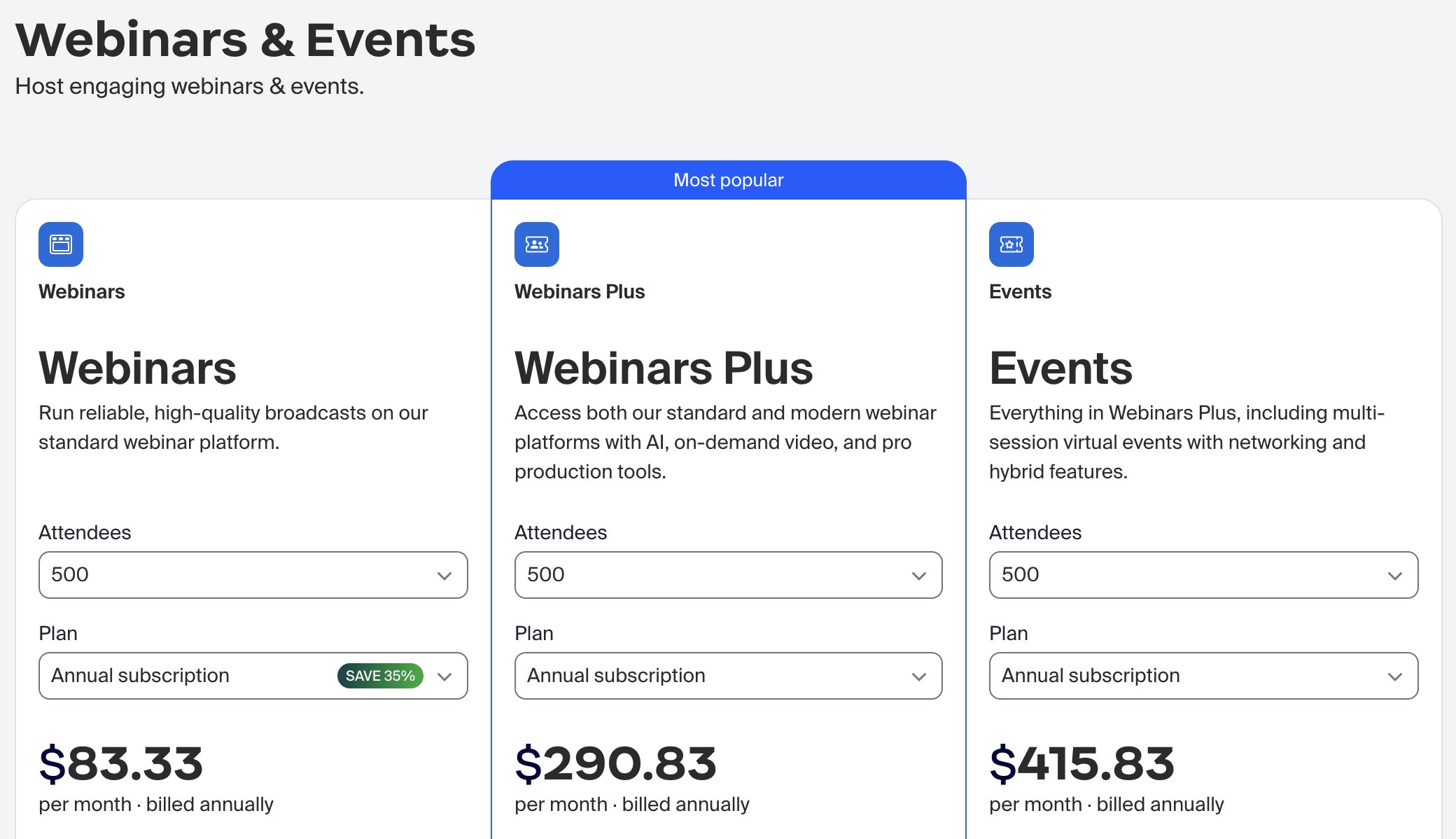
Task: Select Annual subscription in the Webinars plan selector
Action: tap(140, 676)
